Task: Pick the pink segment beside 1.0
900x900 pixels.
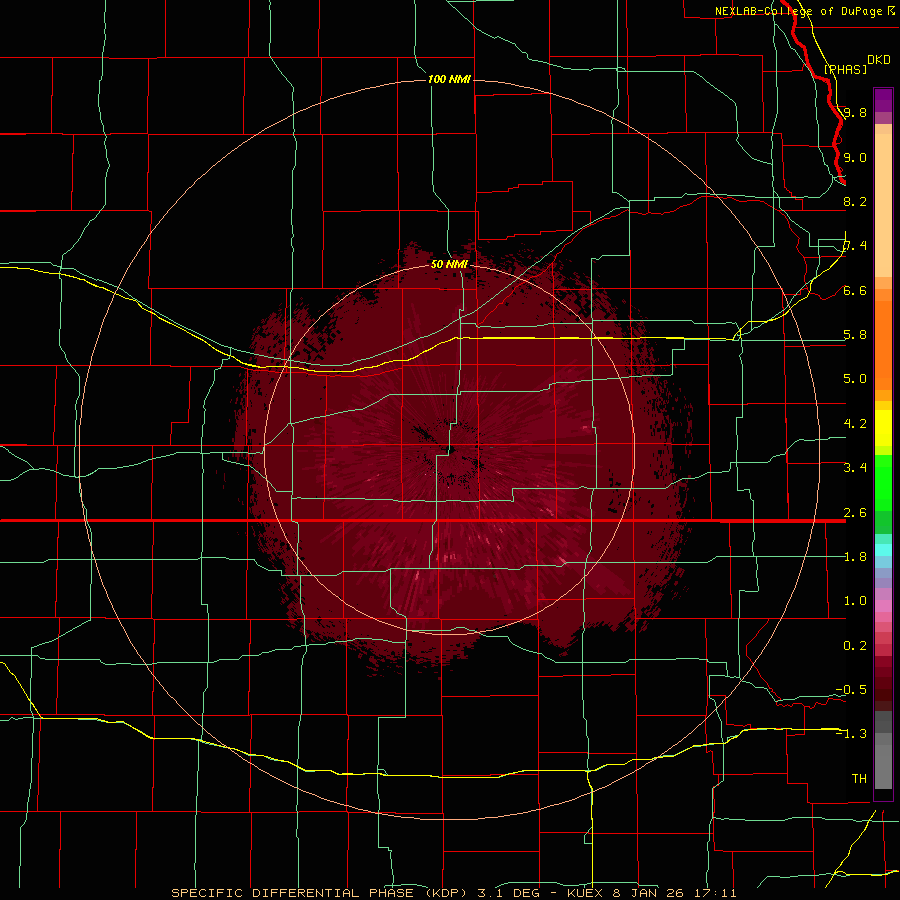Action: point(883,606)
